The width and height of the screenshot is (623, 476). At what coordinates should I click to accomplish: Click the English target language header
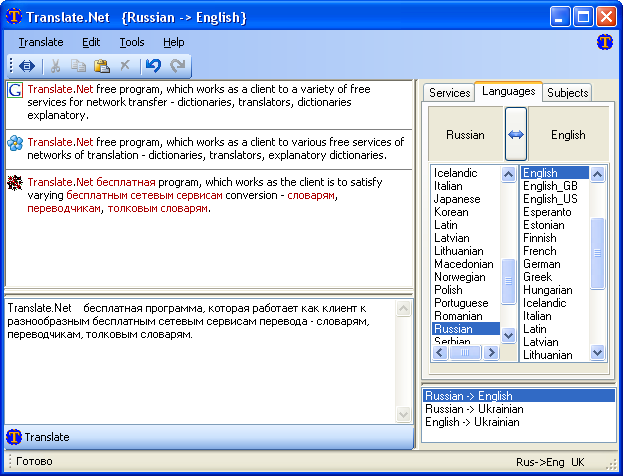tap(568, 135)
